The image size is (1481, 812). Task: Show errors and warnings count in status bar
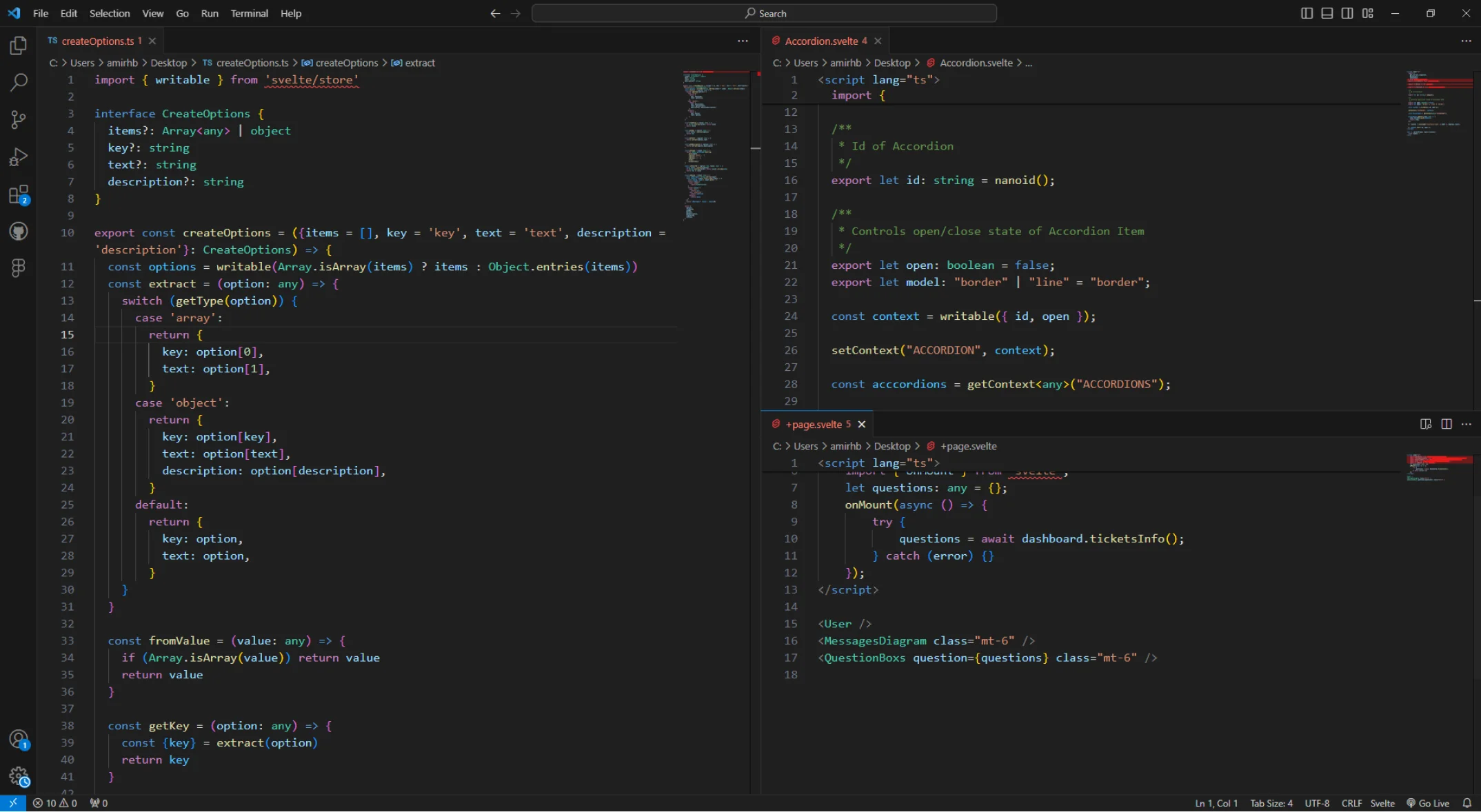(x=55, y=803)
